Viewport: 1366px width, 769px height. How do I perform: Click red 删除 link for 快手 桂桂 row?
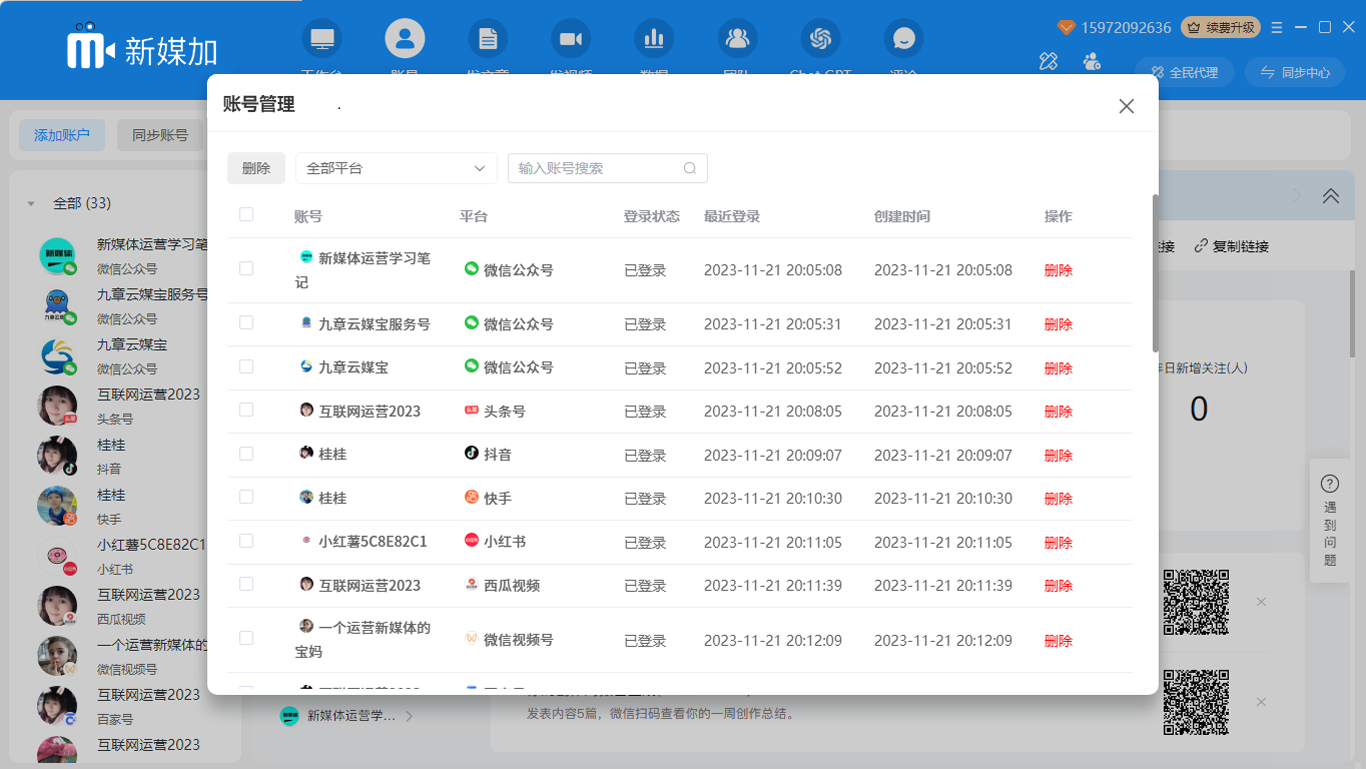coord(1058,499)
